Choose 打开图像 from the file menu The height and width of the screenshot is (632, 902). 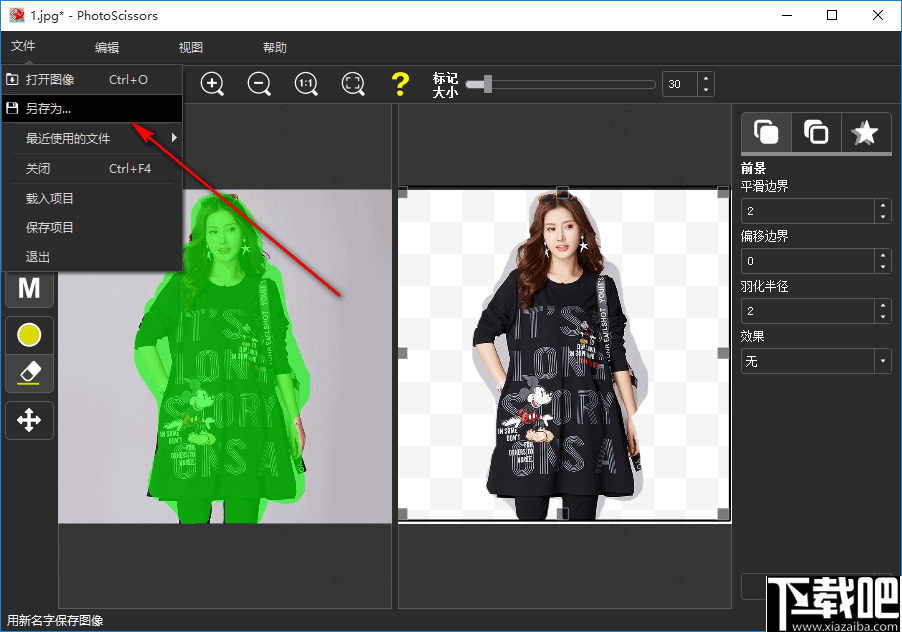point(92,79)
